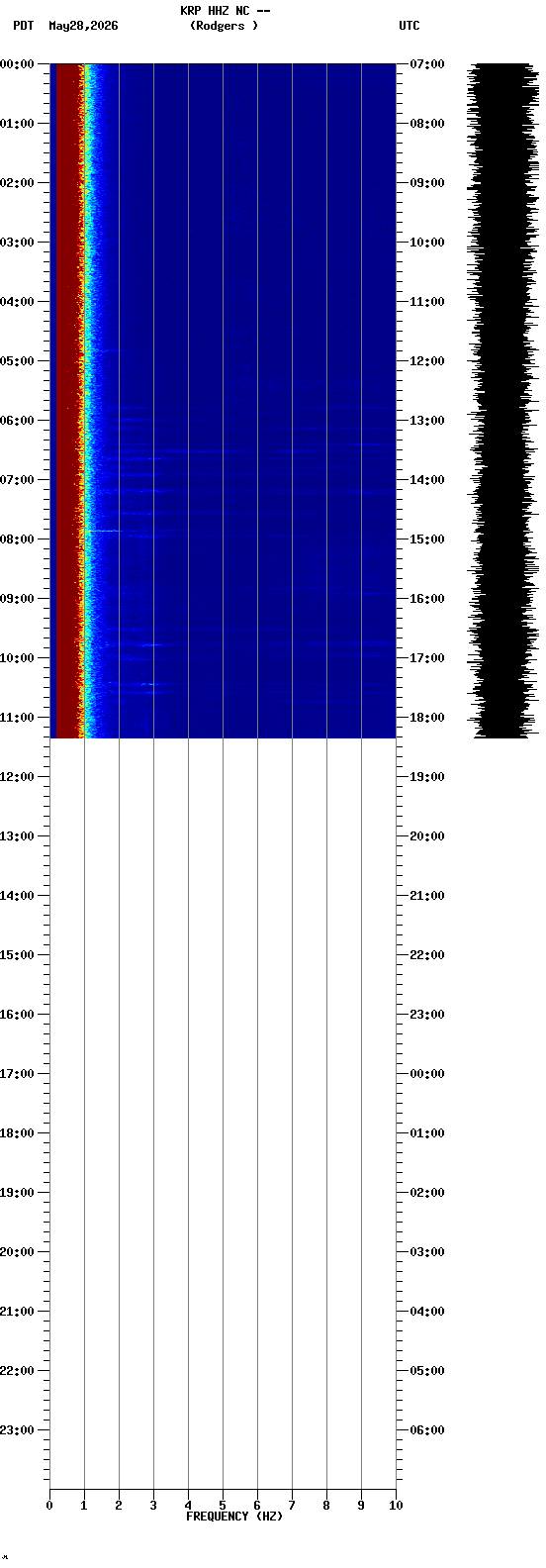The image size is (546, 1568).
Task: Click the '04:00' UTC time label
Action: coord(427,1312)
